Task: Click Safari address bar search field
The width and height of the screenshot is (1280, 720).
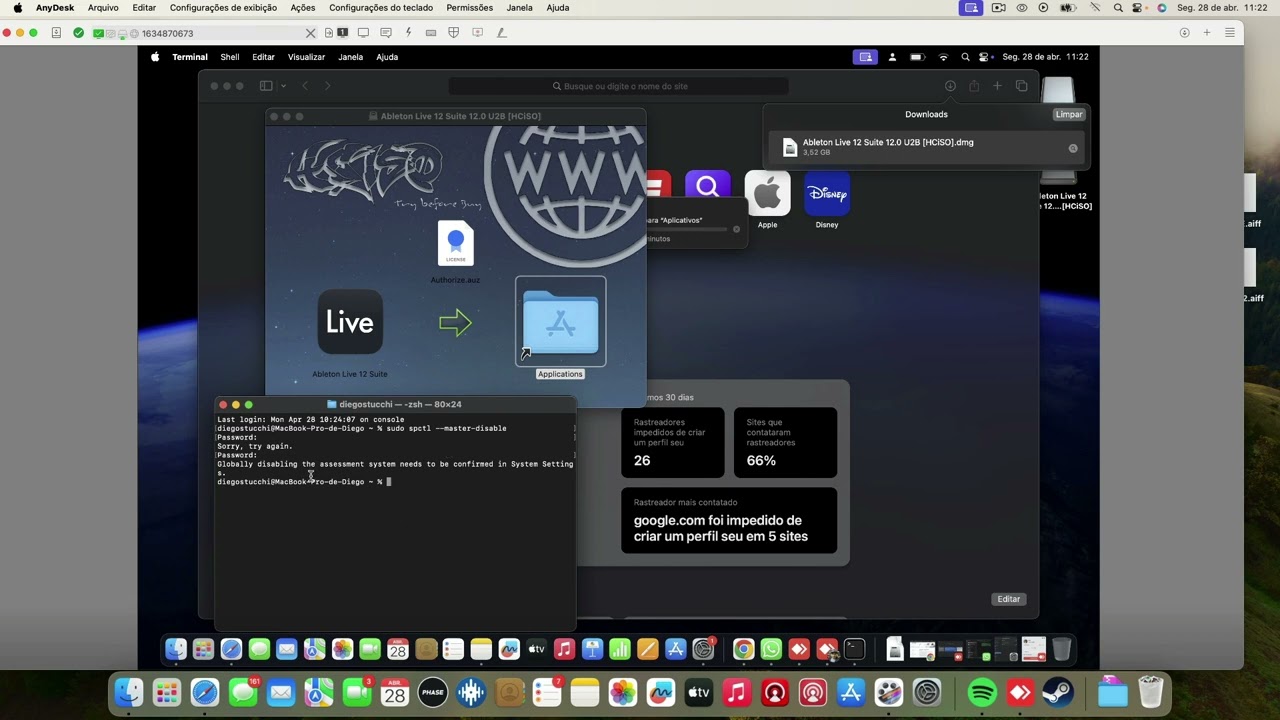Action: tap(618, 86)
